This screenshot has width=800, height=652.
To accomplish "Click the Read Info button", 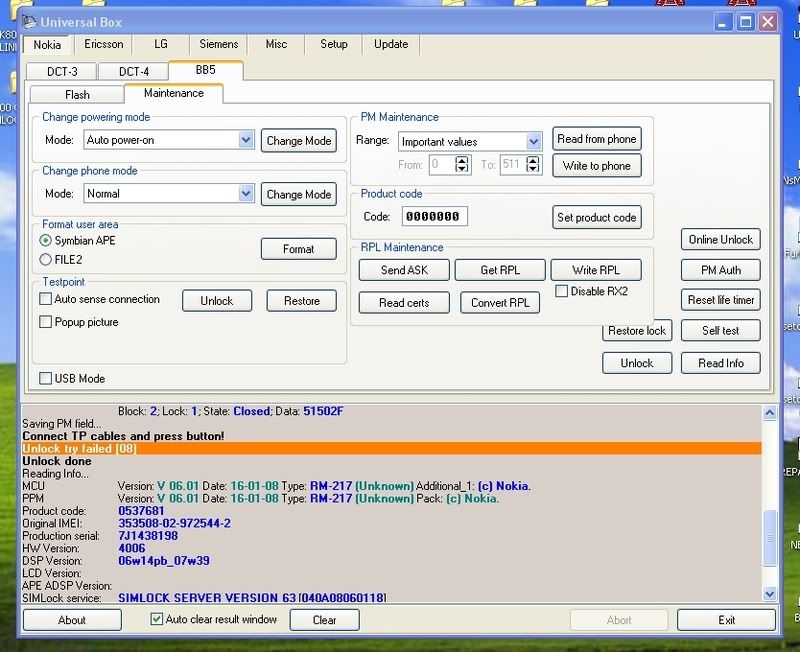I will 720,363.
